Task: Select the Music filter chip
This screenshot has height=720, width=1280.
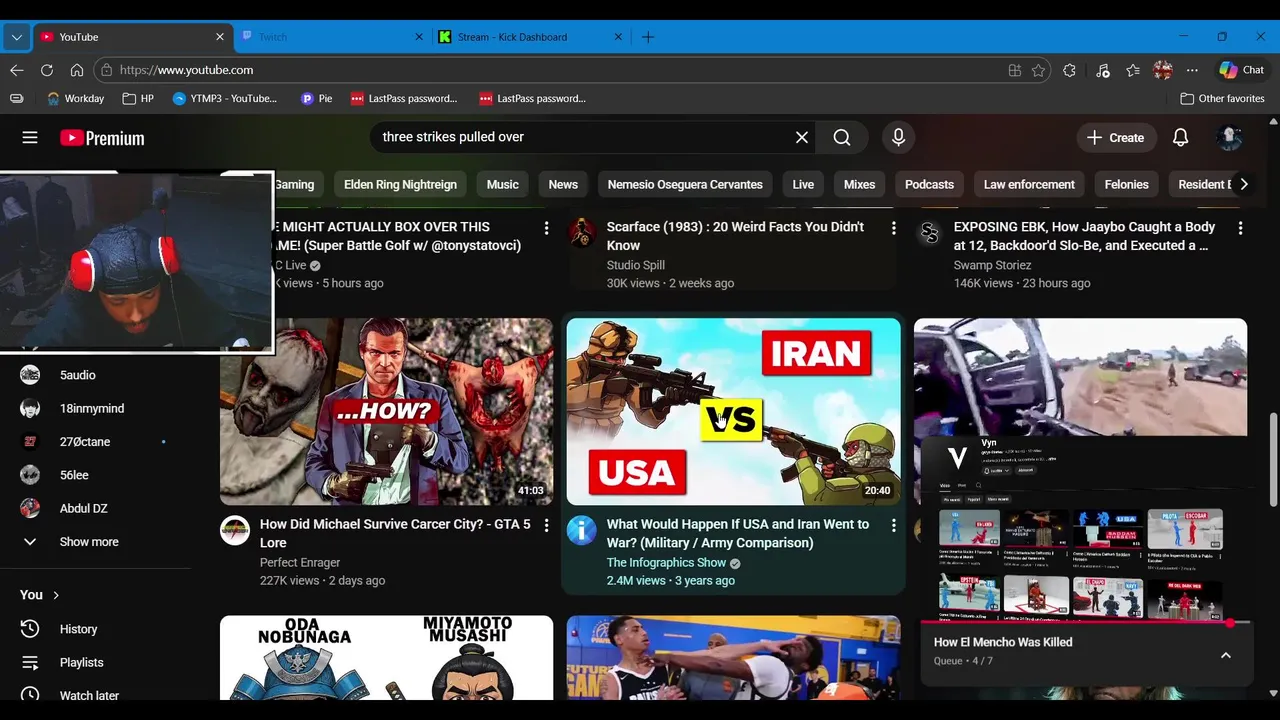Action: coord(502,184)
